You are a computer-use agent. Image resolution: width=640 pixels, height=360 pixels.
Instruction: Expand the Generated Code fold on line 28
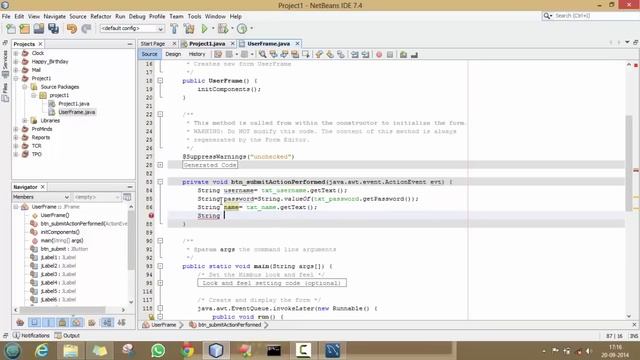pos(160,165)
